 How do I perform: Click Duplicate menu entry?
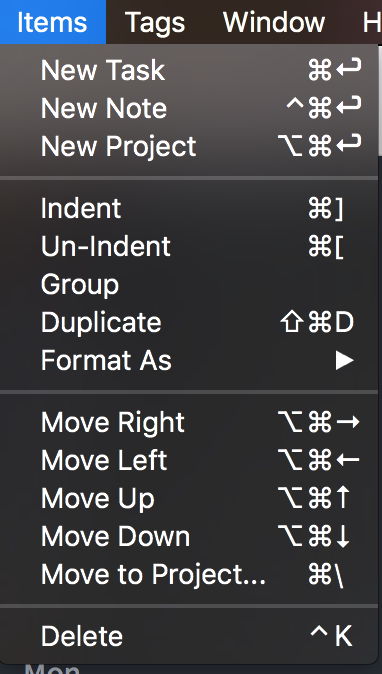tap(189, 322)
